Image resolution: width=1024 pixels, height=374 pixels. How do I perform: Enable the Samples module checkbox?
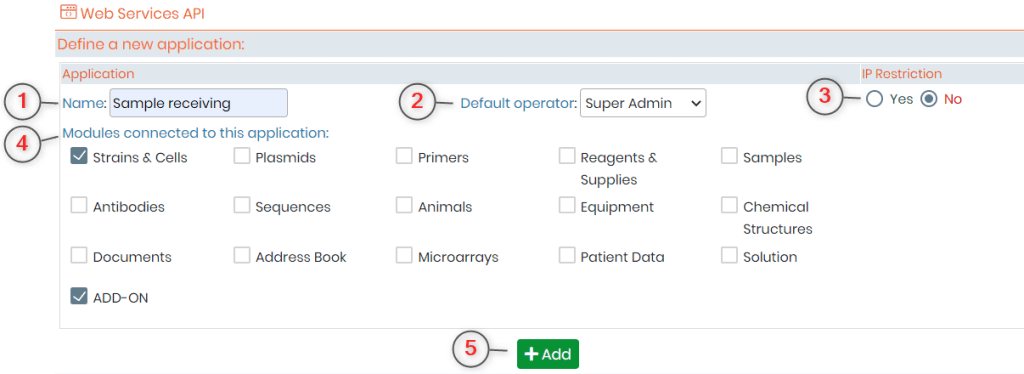click(x=729, y=157)
